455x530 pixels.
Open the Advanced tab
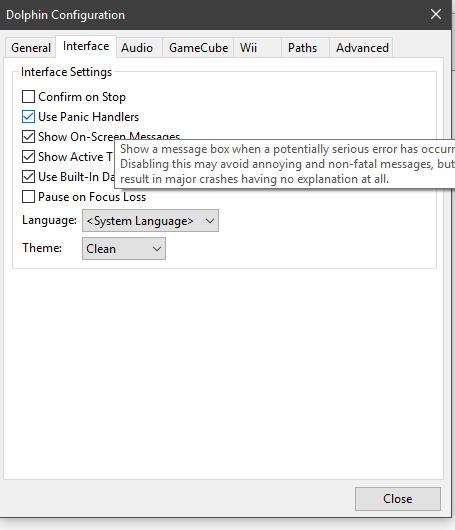click(x=362, y=48)
